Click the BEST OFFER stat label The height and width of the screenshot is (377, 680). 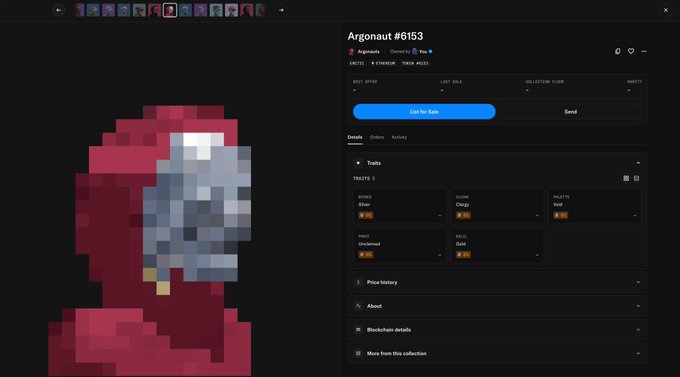point(365,82)
